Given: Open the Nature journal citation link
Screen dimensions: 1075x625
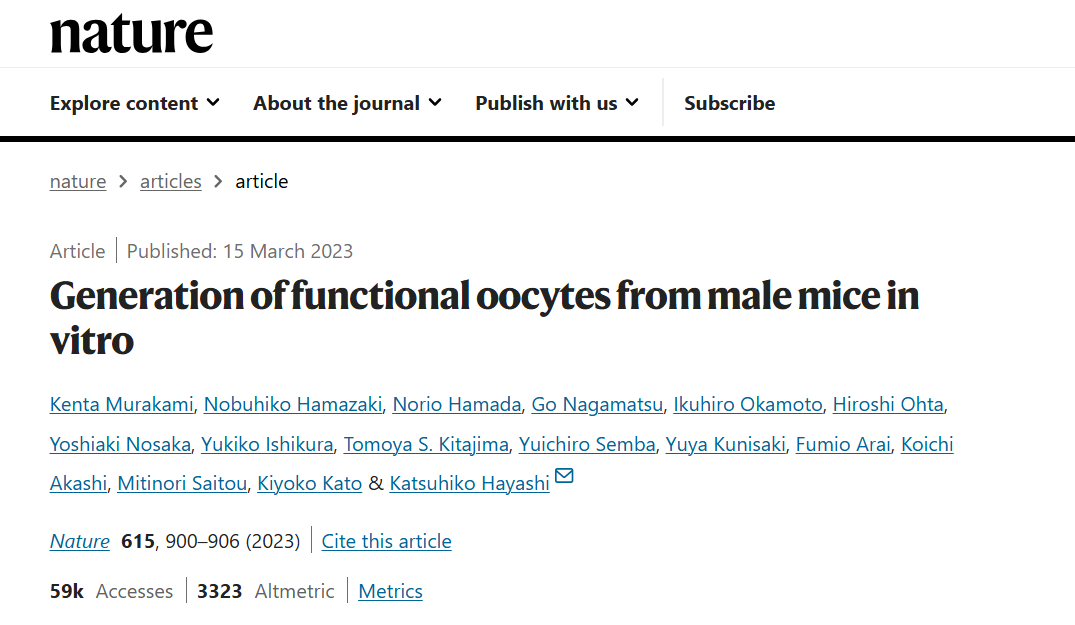Looking at the screenshot, I should pyautogui.click(x=80, y=541).
